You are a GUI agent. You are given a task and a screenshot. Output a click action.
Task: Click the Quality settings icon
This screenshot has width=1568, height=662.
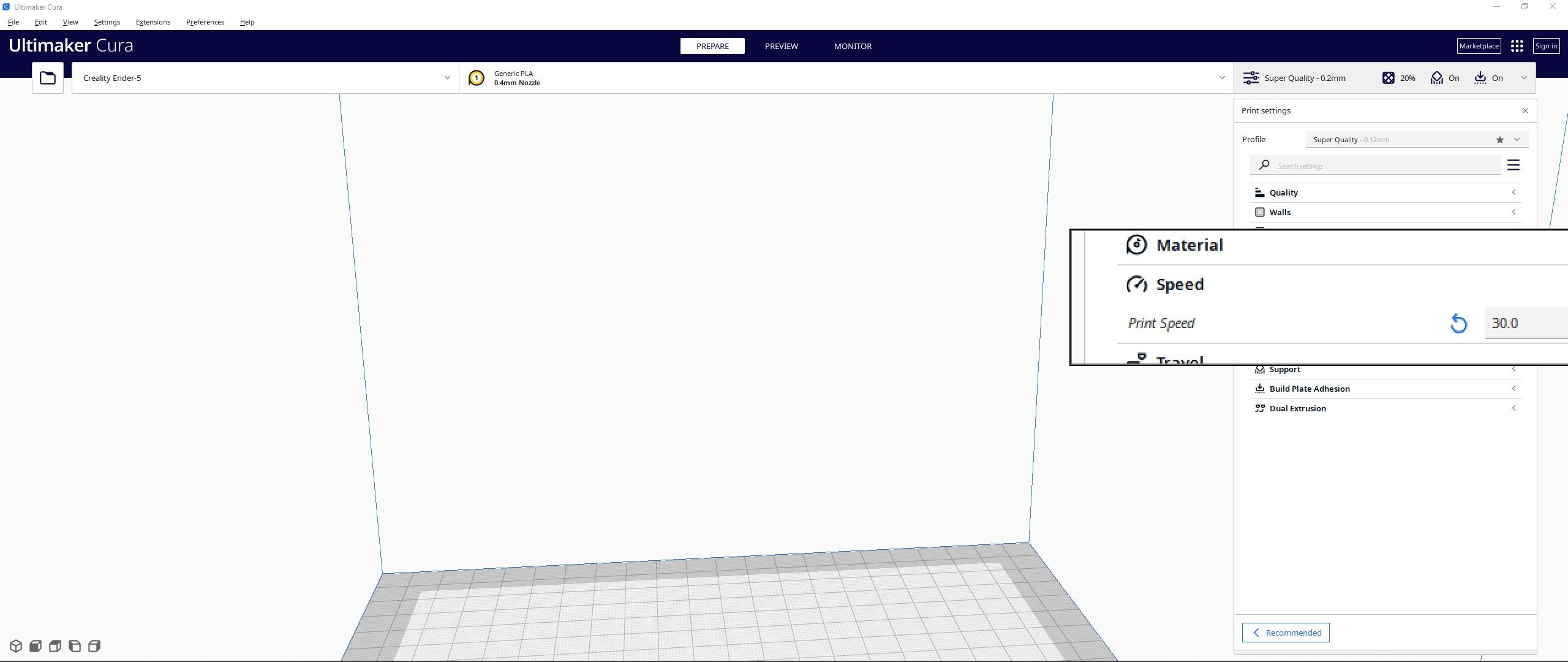(1260, 192)
